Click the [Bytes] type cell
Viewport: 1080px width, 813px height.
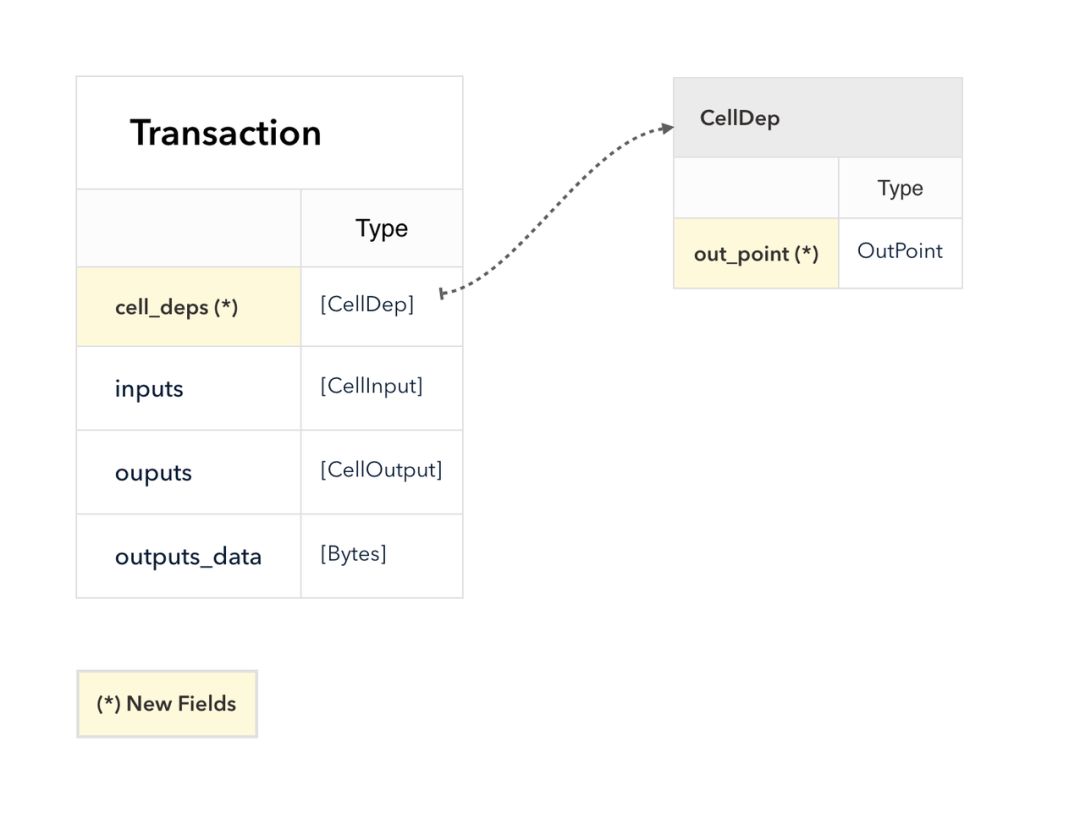(382, 556)
